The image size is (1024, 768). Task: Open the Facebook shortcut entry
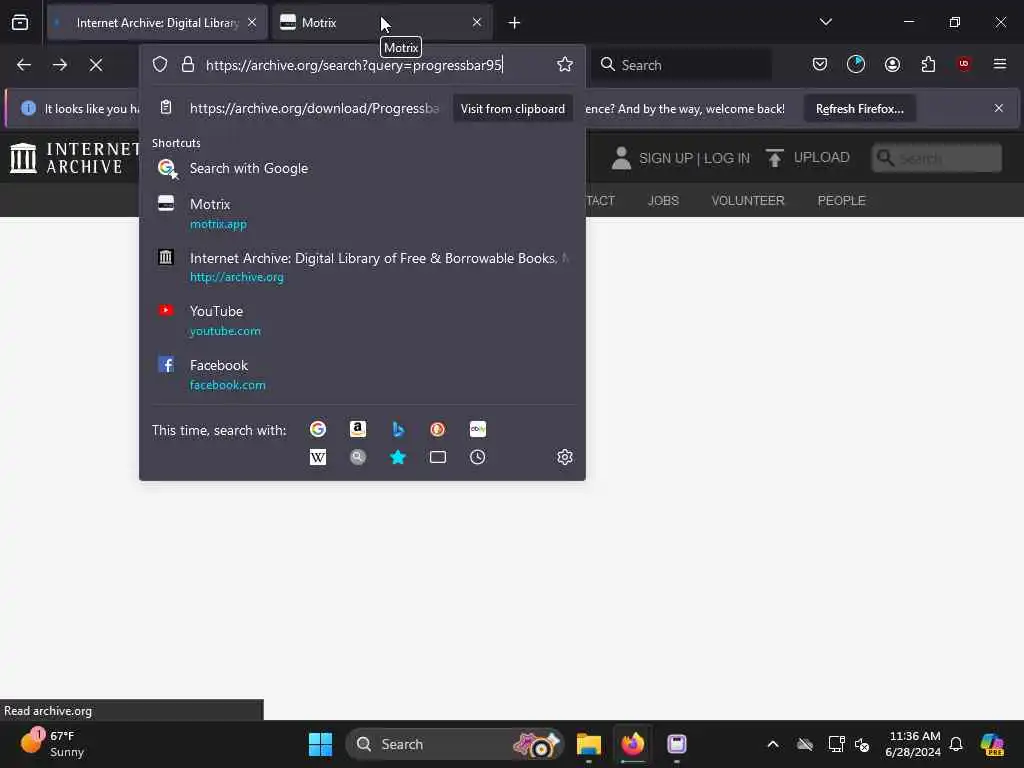pos(362,374)
